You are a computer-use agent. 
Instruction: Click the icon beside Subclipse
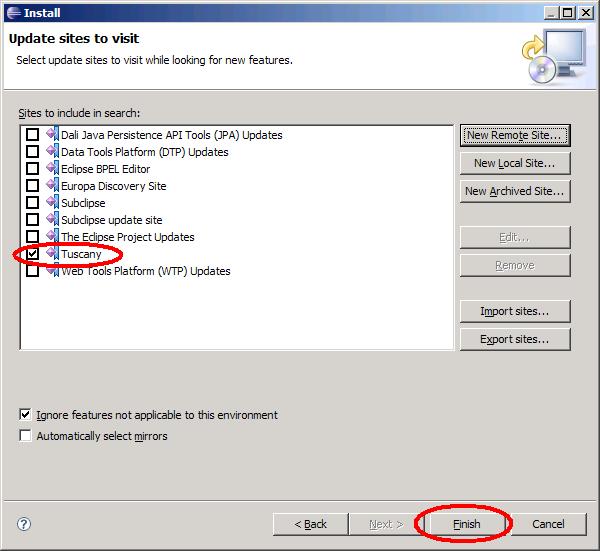tap(53, 202)
